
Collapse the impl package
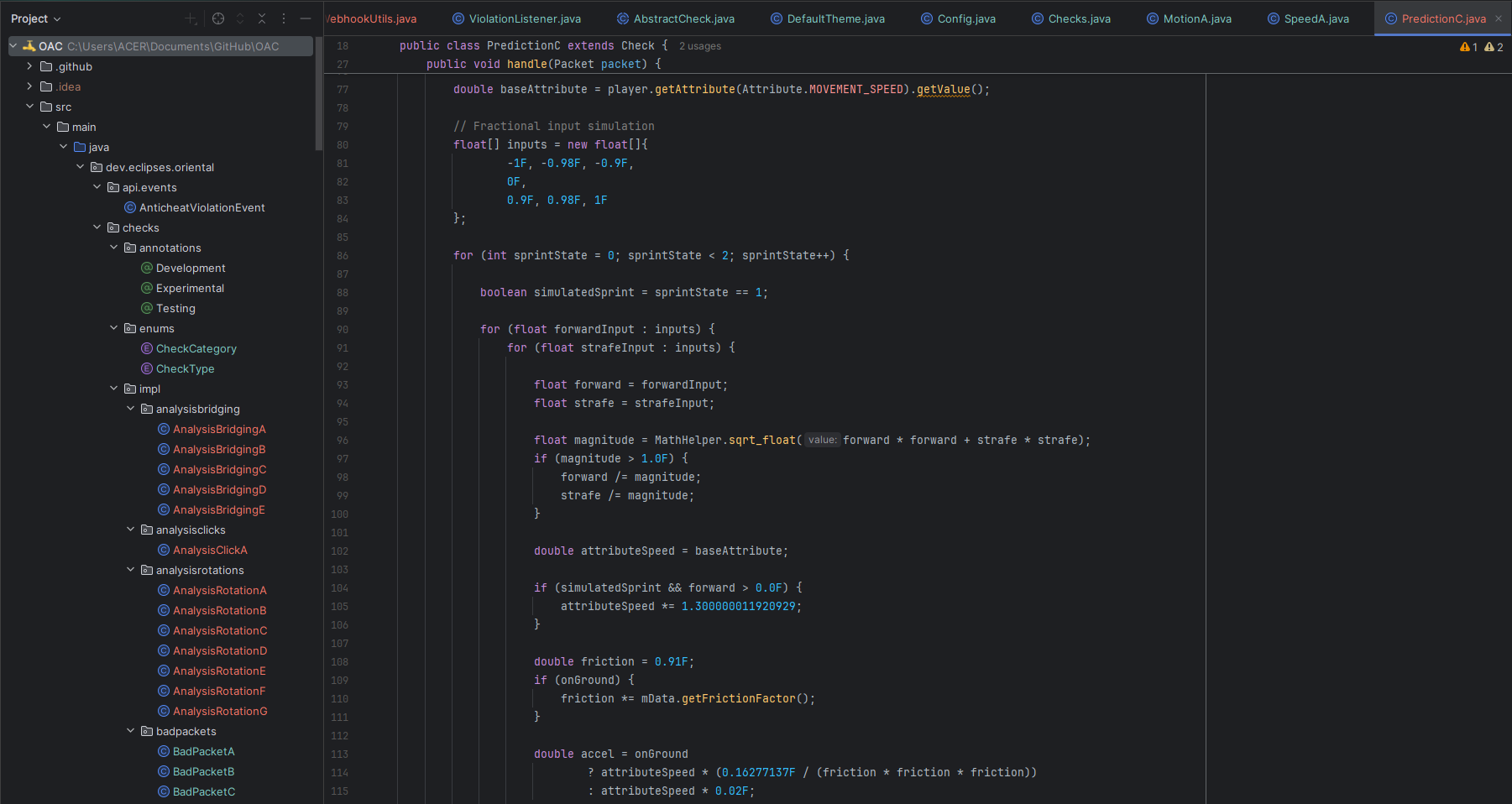[114, 389]
